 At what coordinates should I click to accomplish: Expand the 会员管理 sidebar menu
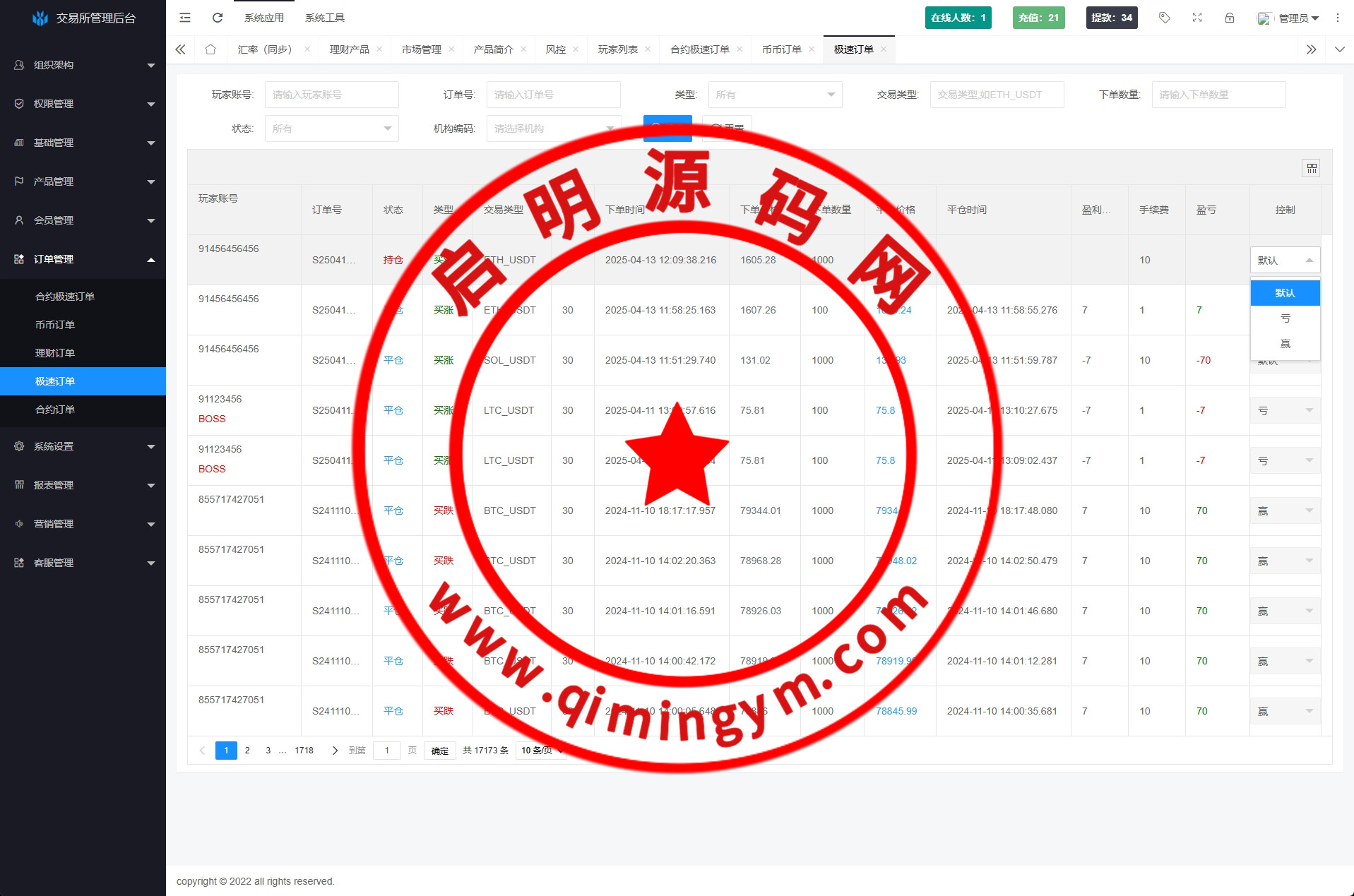pos(83,220)
